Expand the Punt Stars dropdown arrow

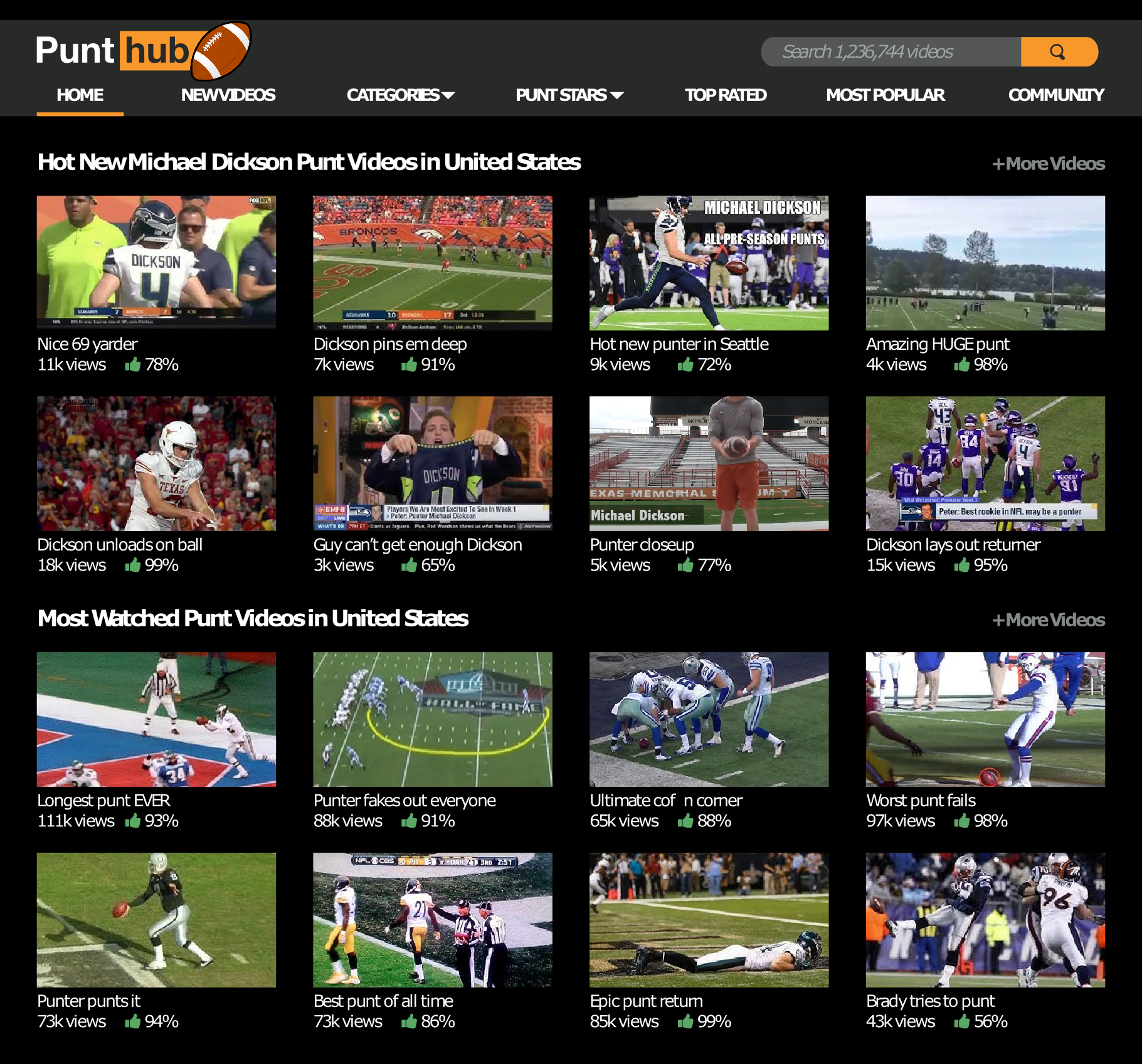pos(617,95)
